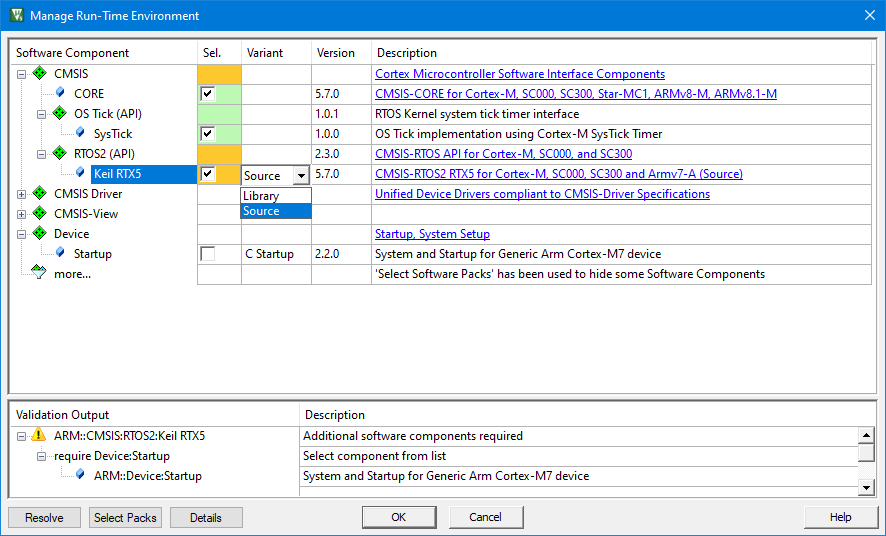Open the Unified Device Drivers description link
886x536 pixels.
tap(542, 194)
